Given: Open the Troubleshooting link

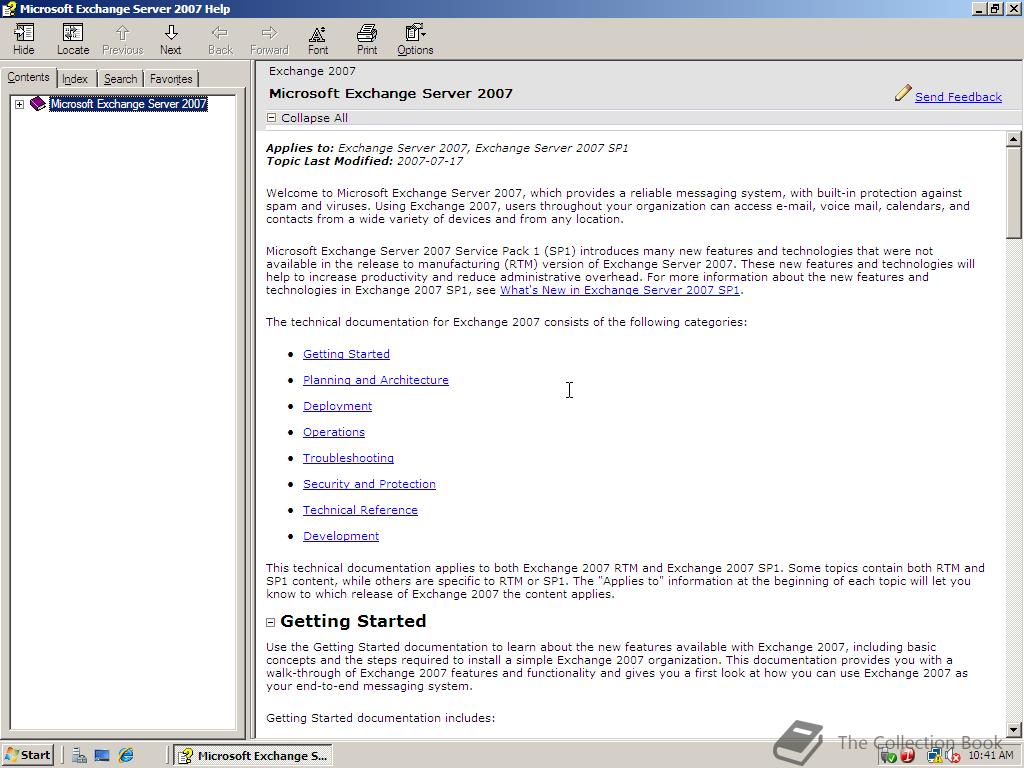Looking at the screenshot, I should (x=348, y=458).
